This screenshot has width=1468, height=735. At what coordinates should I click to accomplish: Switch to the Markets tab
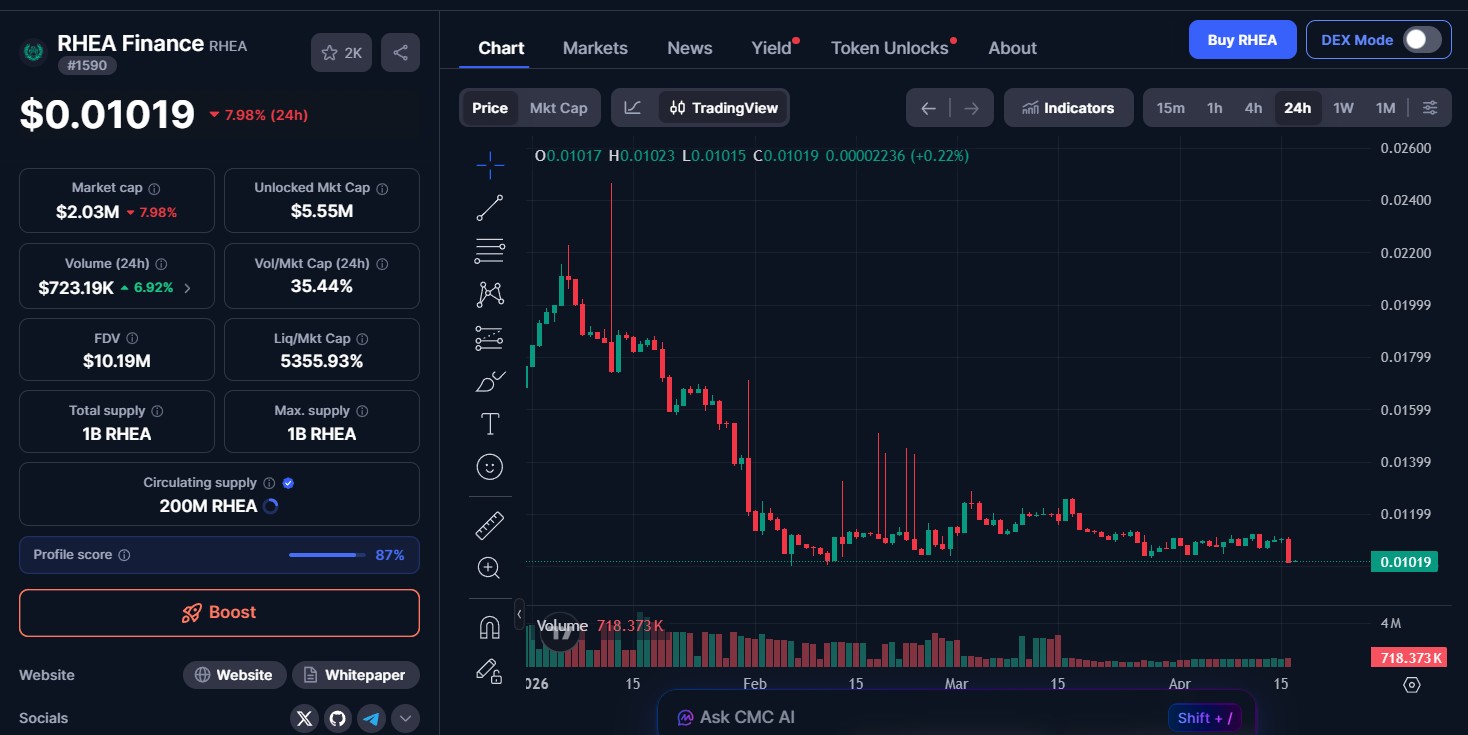coord(595,47)
